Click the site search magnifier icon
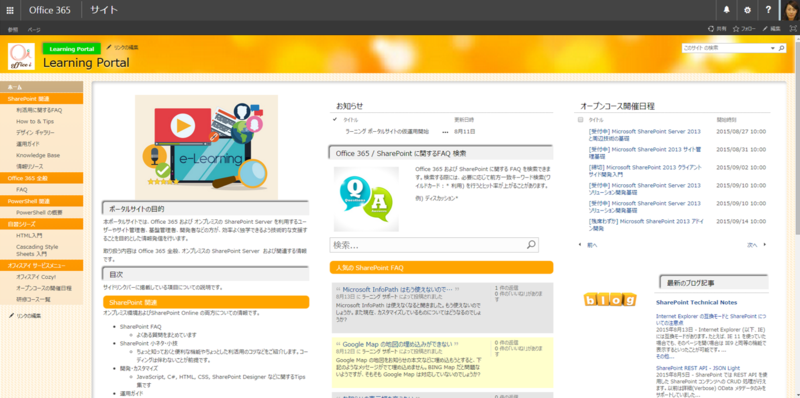Image resolution: width=800 pixels, height=398 pixels. 781,48
